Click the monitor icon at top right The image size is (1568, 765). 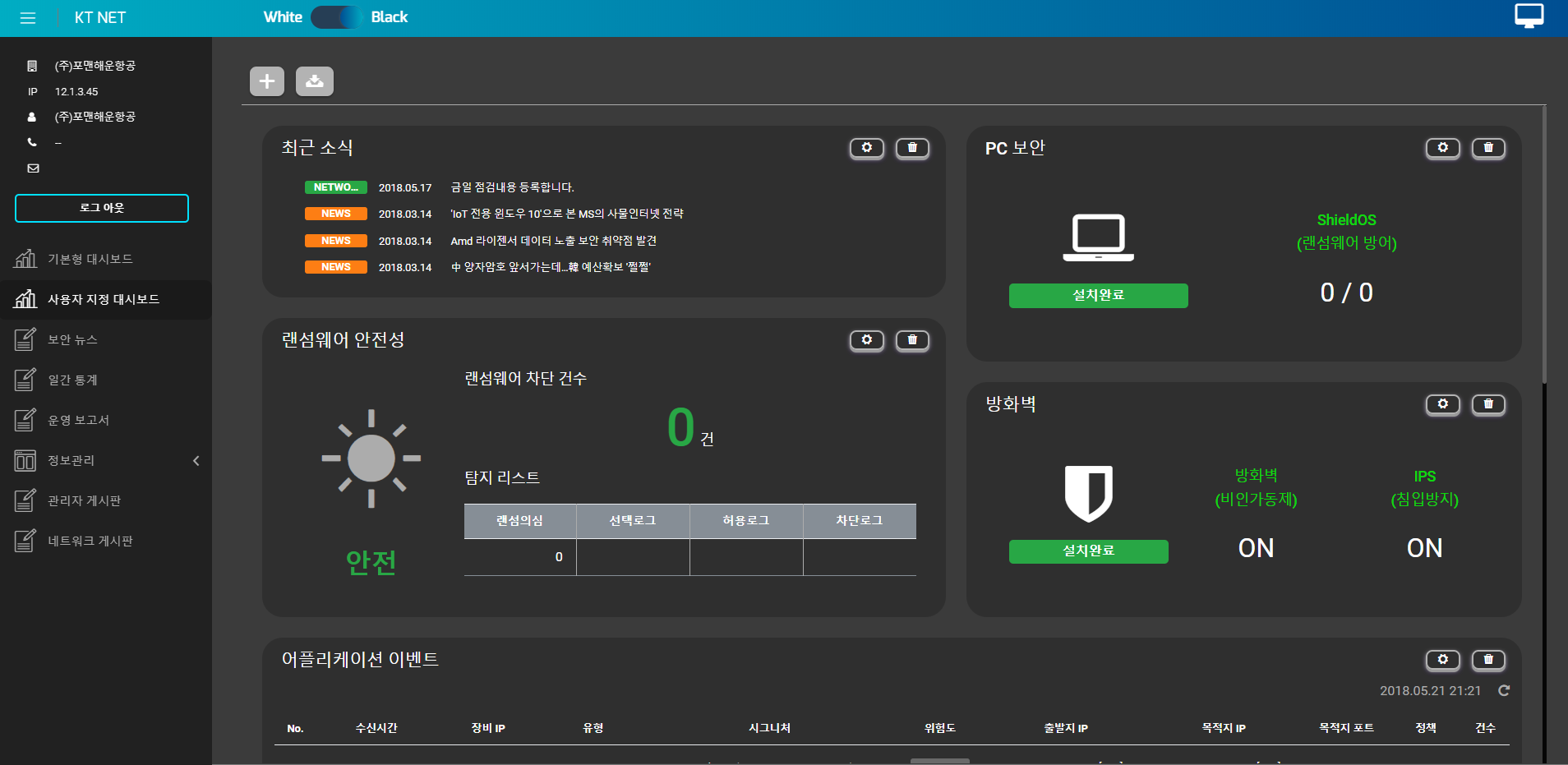point(1529,16)
